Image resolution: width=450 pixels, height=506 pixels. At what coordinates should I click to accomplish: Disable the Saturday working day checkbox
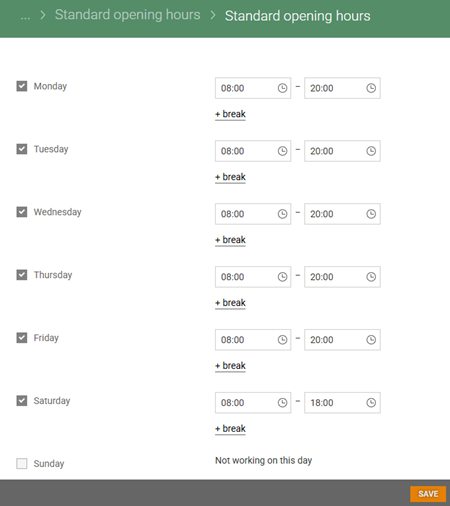22,400
